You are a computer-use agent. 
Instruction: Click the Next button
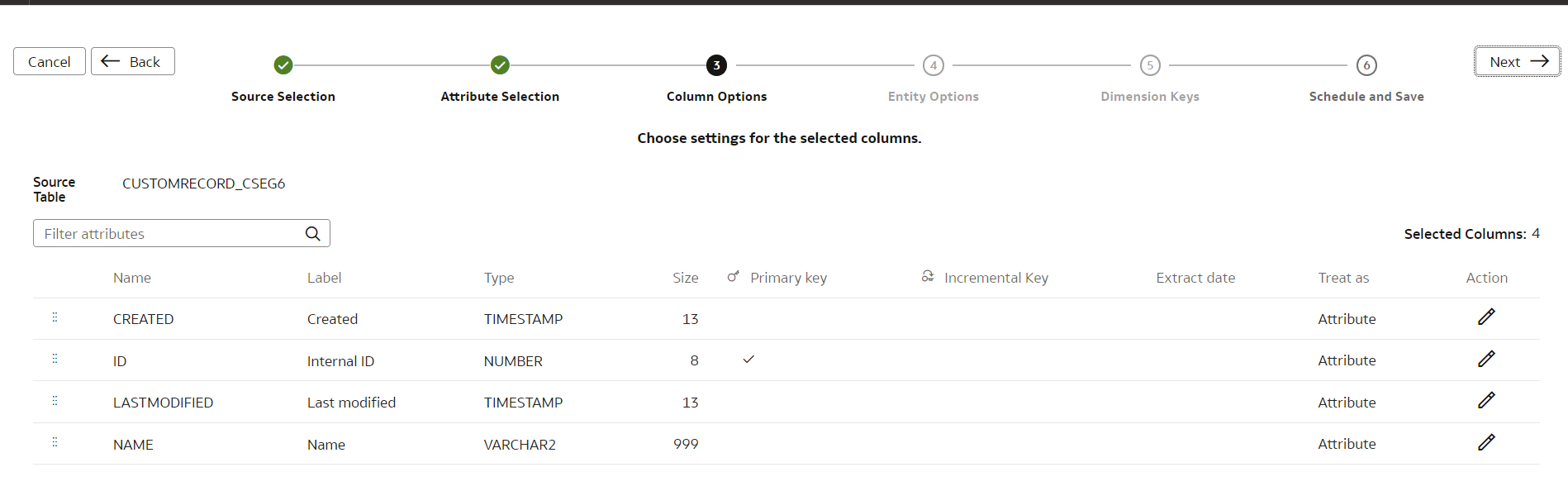[x=1518, y=62]
